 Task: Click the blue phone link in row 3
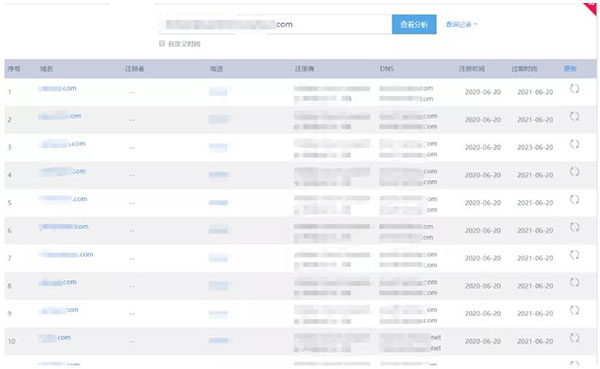click(218, 147)
